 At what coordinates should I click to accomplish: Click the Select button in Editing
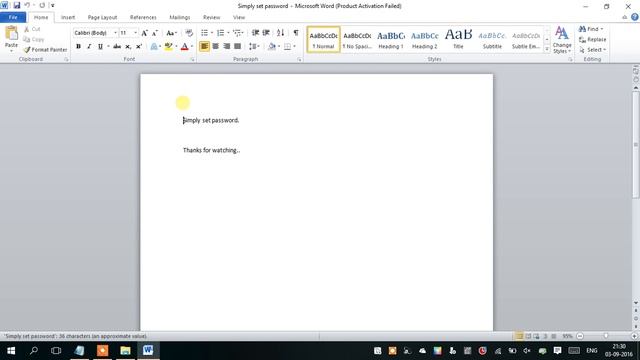[x=592, y=50]
